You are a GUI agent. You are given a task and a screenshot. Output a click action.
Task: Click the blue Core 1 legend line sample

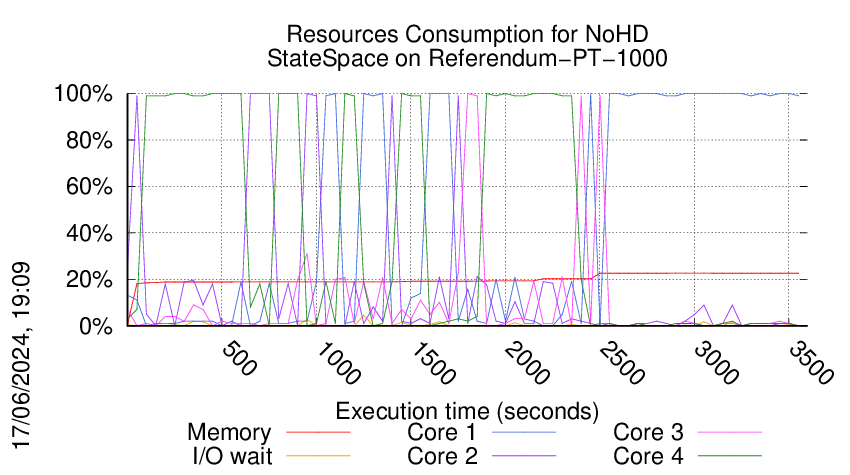tap(524, 432)
